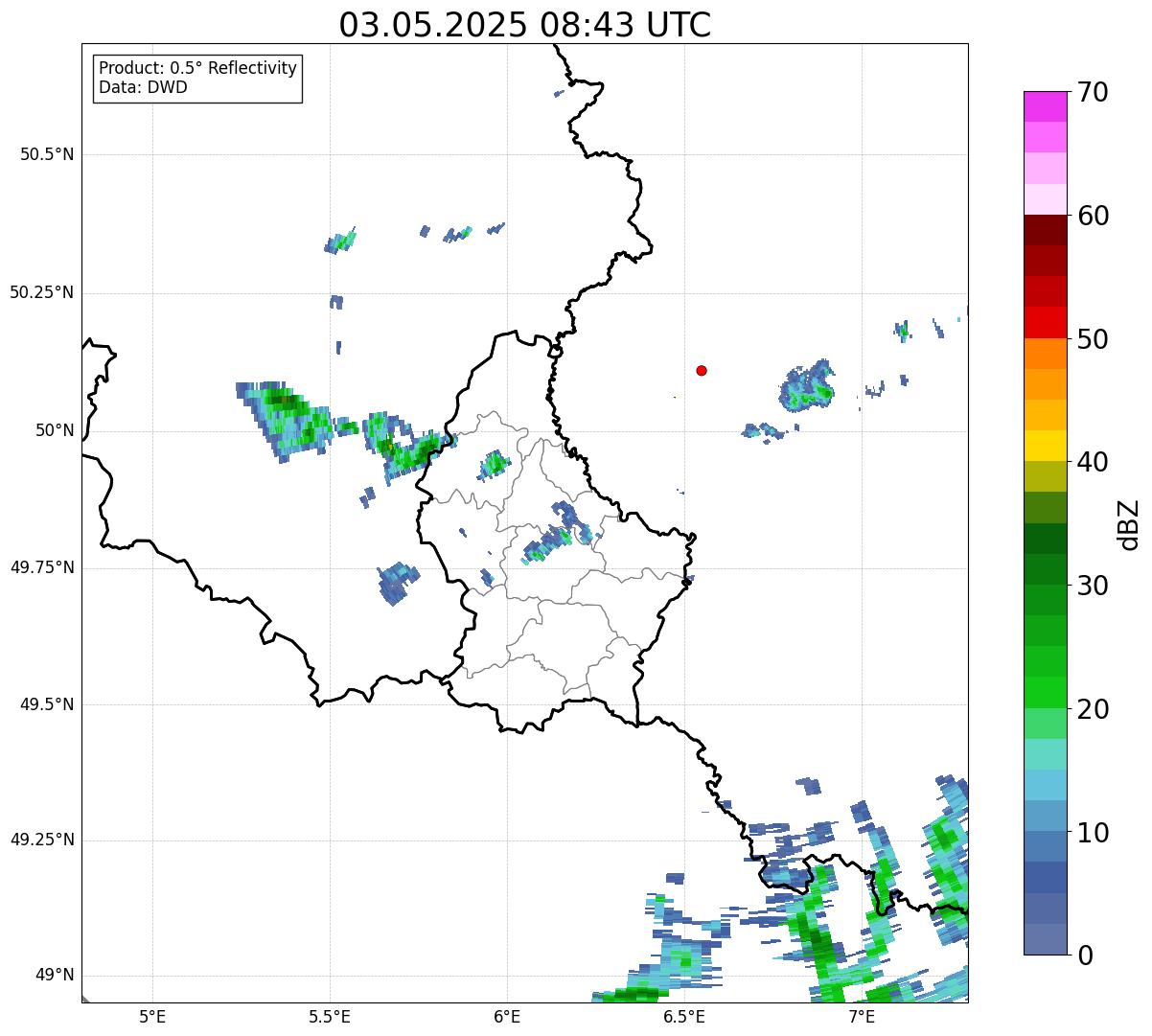Click the "dBZ" colorbar axis label
Viewport: 1152px width, 1036px height.
[1129, 523]
